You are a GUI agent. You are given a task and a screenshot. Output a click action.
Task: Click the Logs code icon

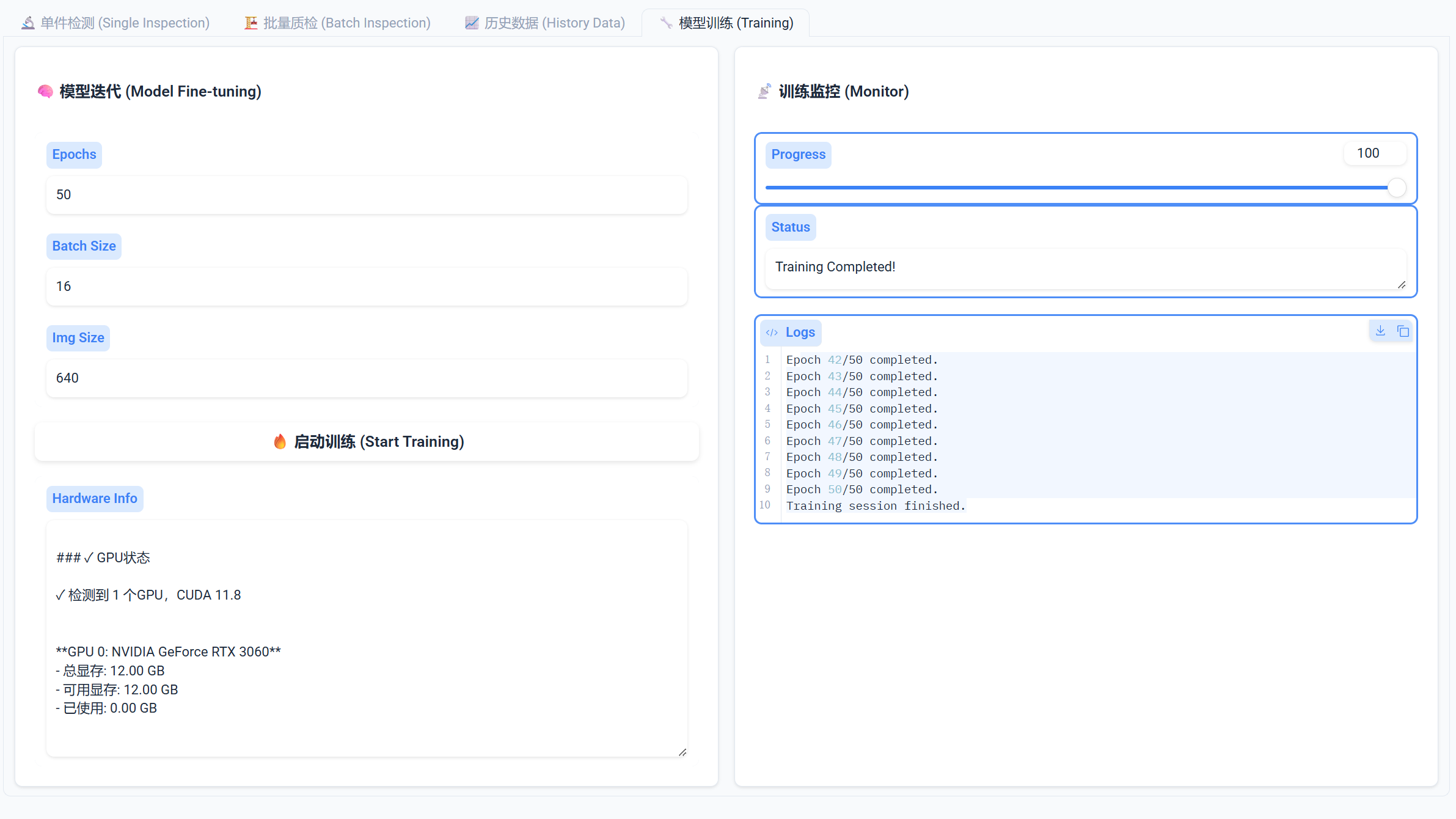tap(772, 332)
